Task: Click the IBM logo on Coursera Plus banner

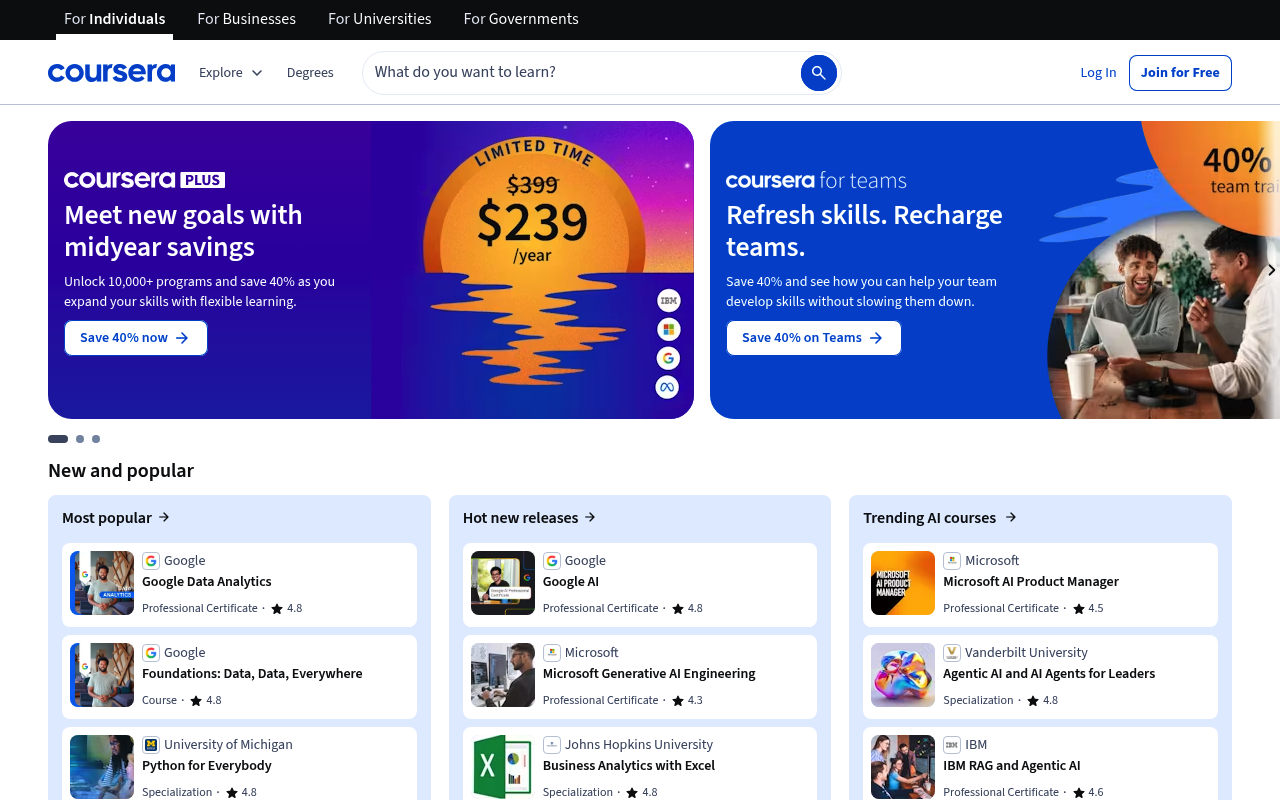Action: [668, 300]
